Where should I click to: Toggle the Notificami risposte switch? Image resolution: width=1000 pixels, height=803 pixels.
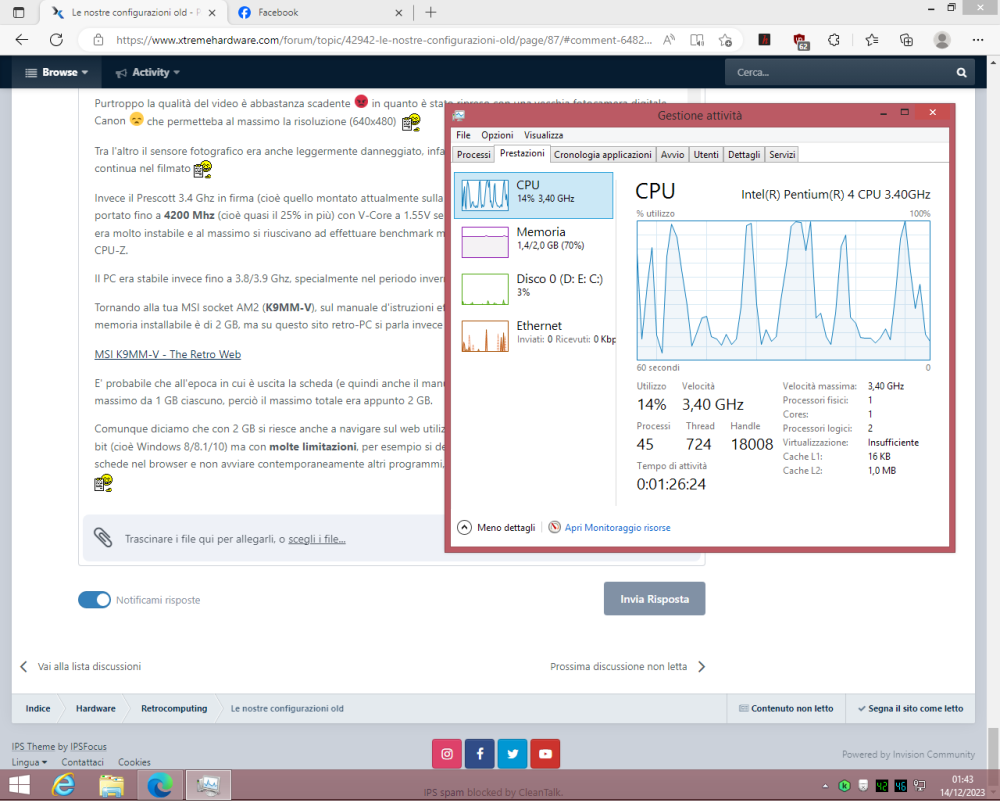(94, 600)
